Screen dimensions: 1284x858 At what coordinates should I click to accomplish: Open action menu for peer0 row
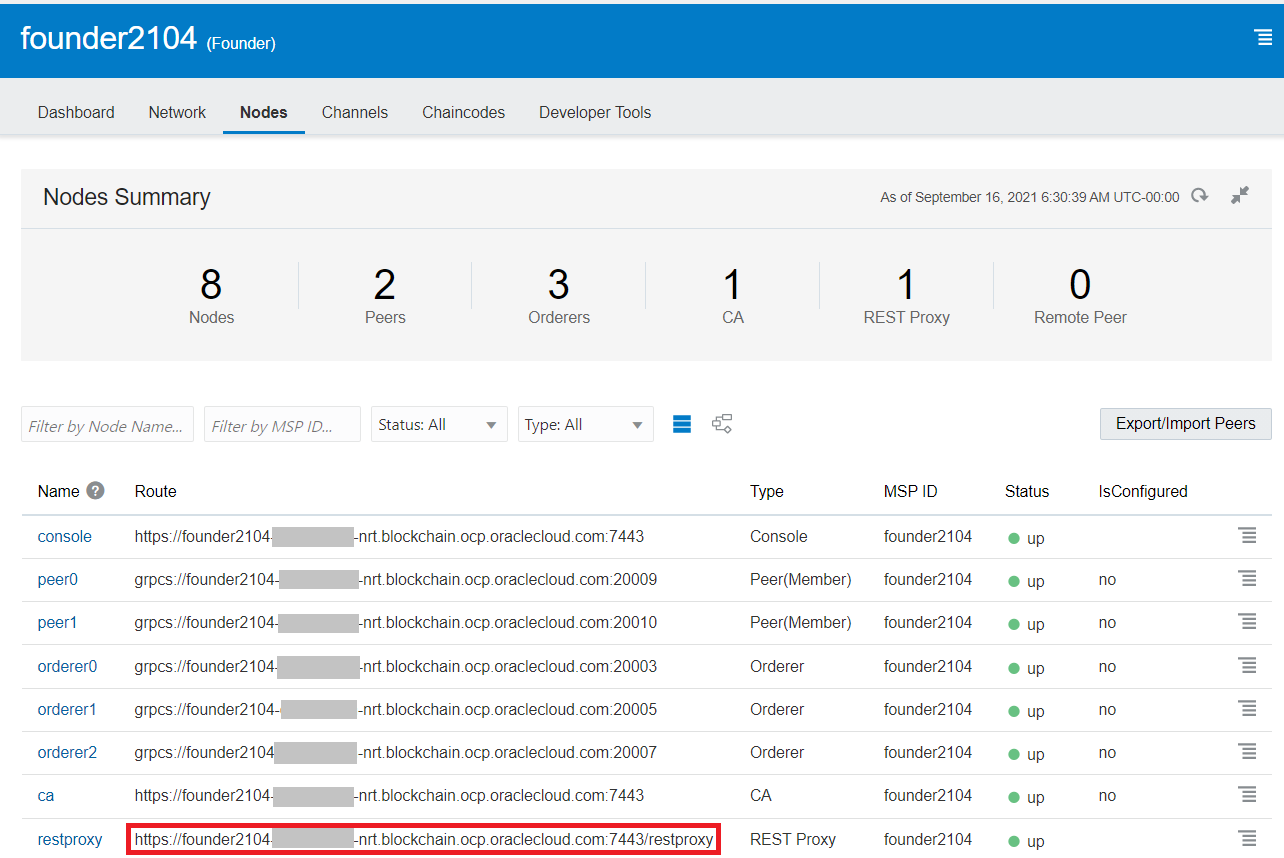1247,579
